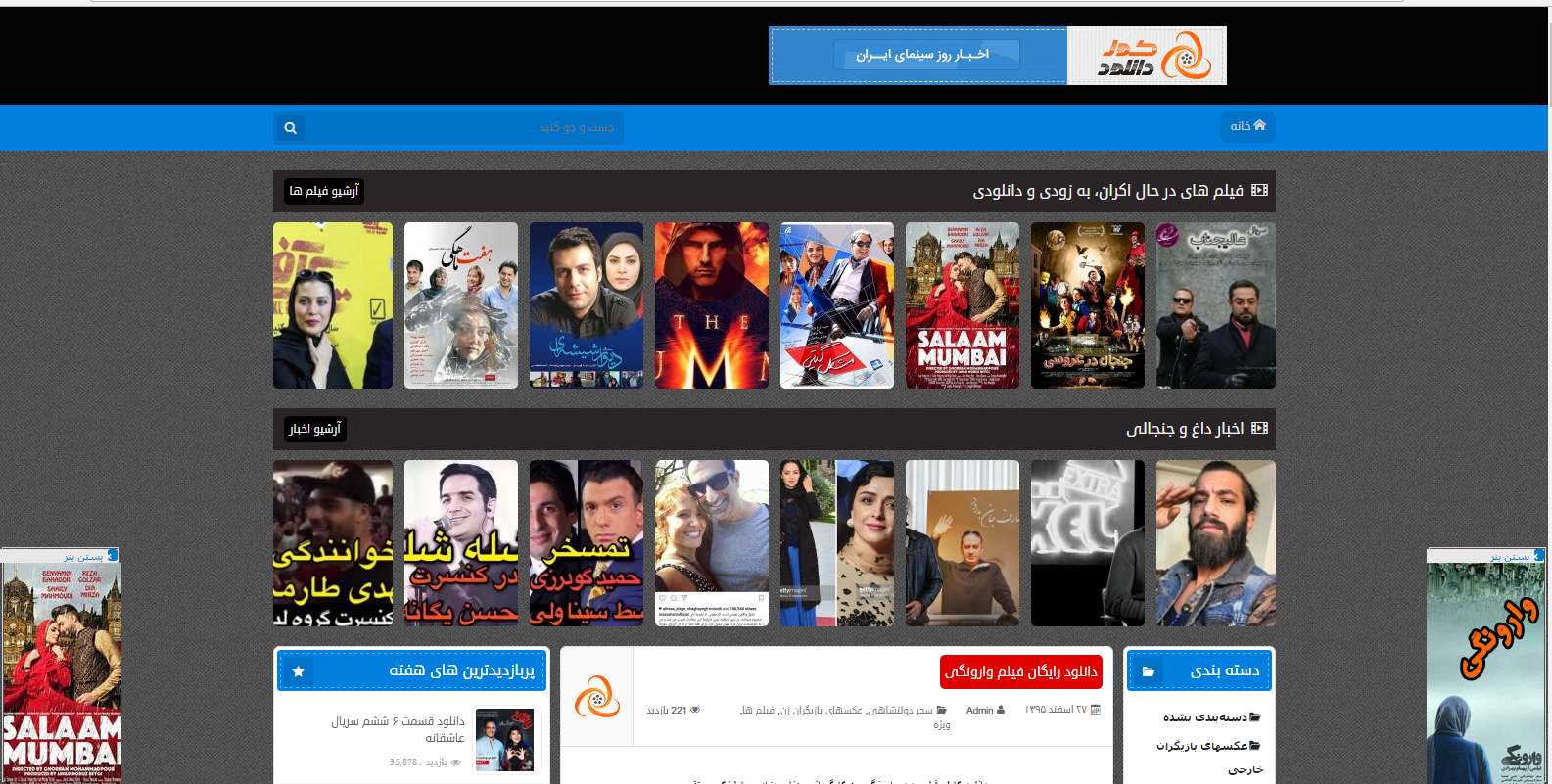This screenshot has height=784, width=1552.
Task: Click the سحر دولتشاهی category link
Action: point(902,711)
